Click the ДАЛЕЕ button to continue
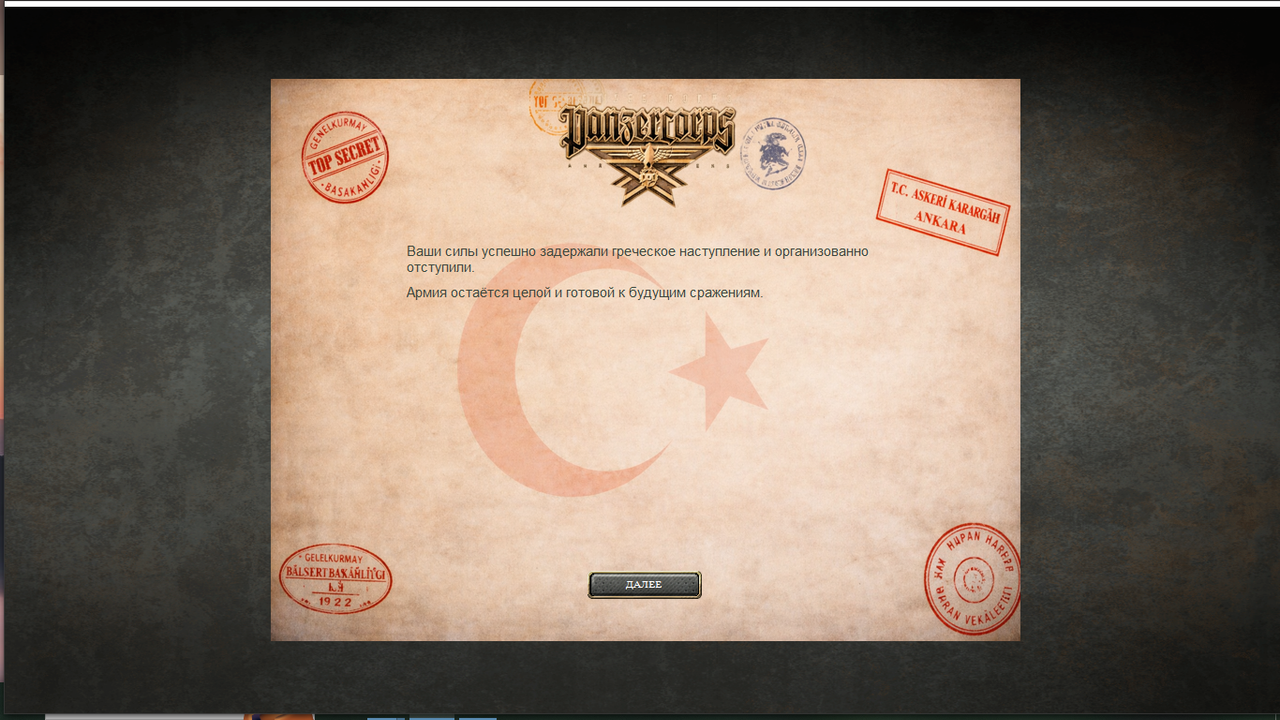1280x720 pixels. point(644,585)
